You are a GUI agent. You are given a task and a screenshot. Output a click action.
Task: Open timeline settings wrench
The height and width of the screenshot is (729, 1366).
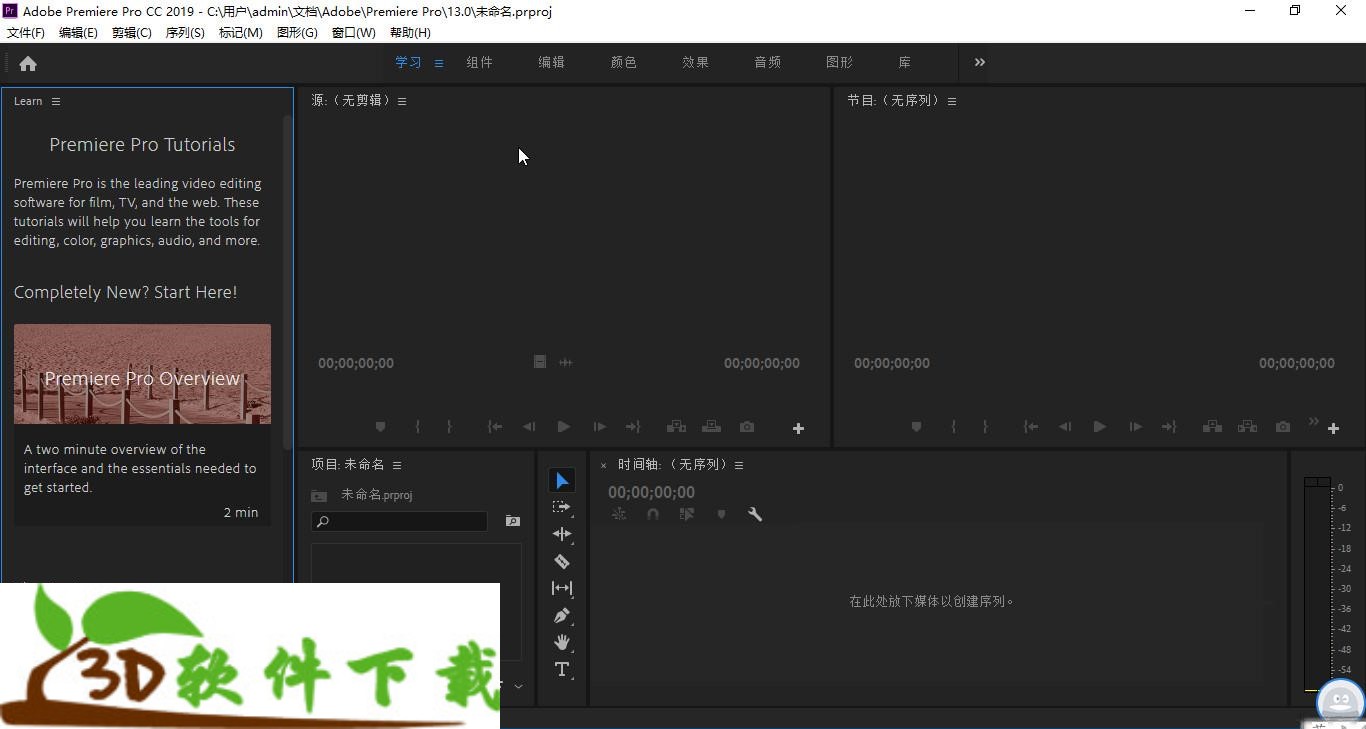point(755,514)
